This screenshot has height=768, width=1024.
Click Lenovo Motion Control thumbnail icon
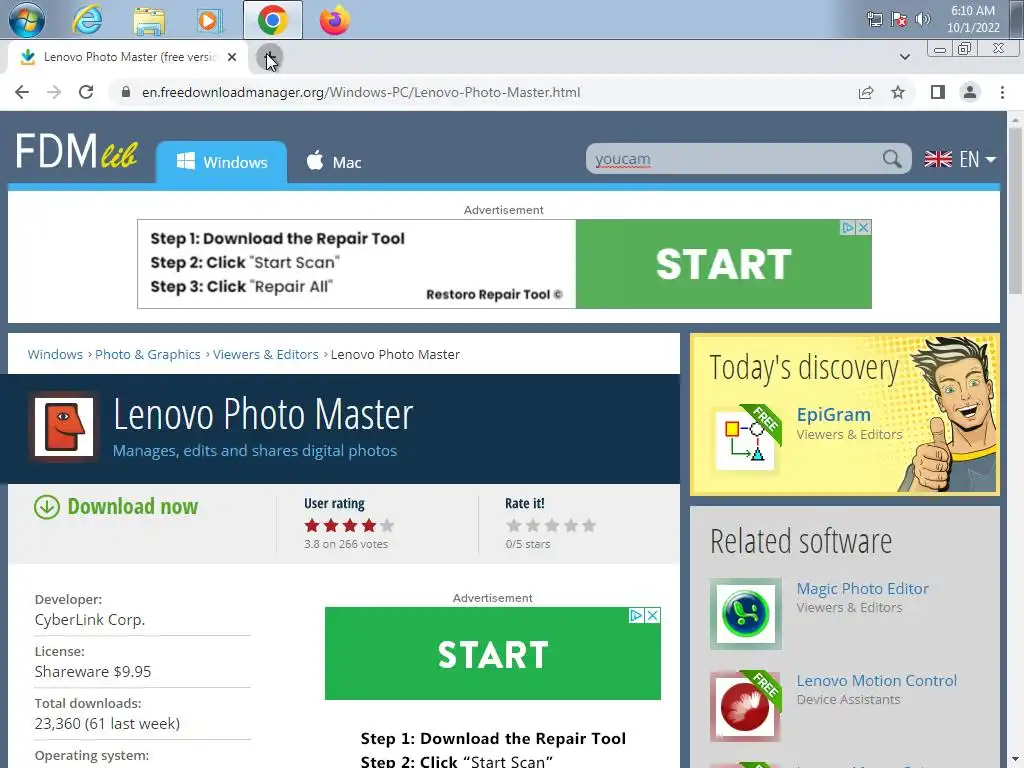745,707
